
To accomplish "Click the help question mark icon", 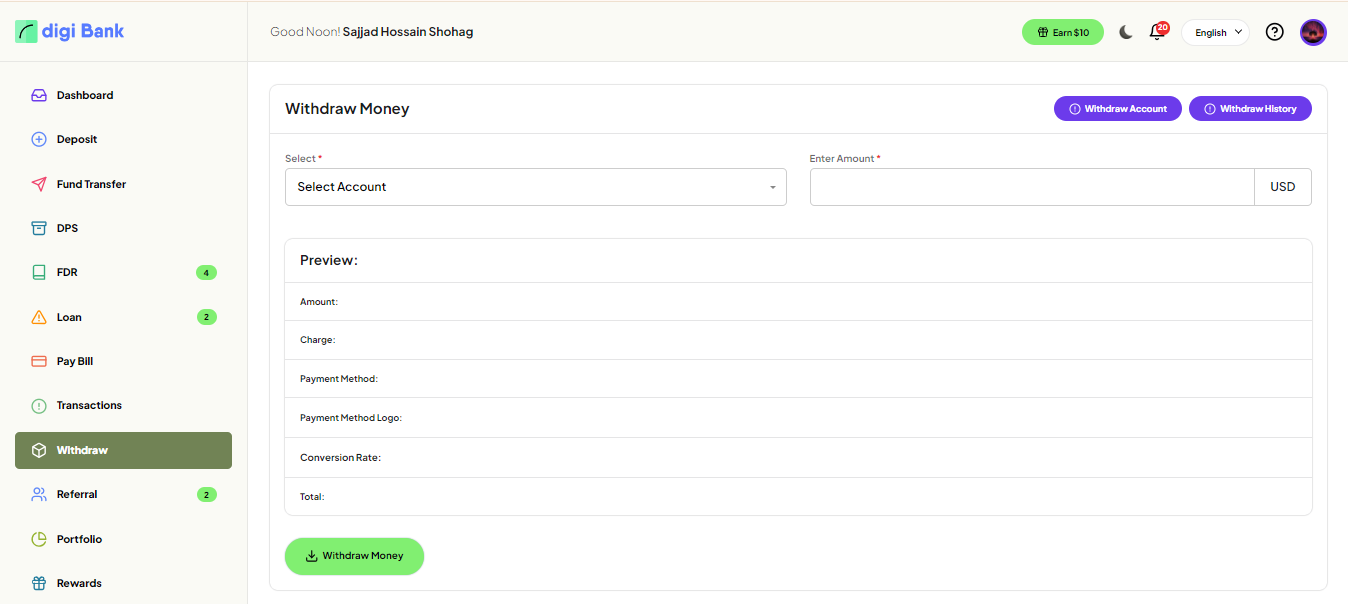I will coord(1274,32).
